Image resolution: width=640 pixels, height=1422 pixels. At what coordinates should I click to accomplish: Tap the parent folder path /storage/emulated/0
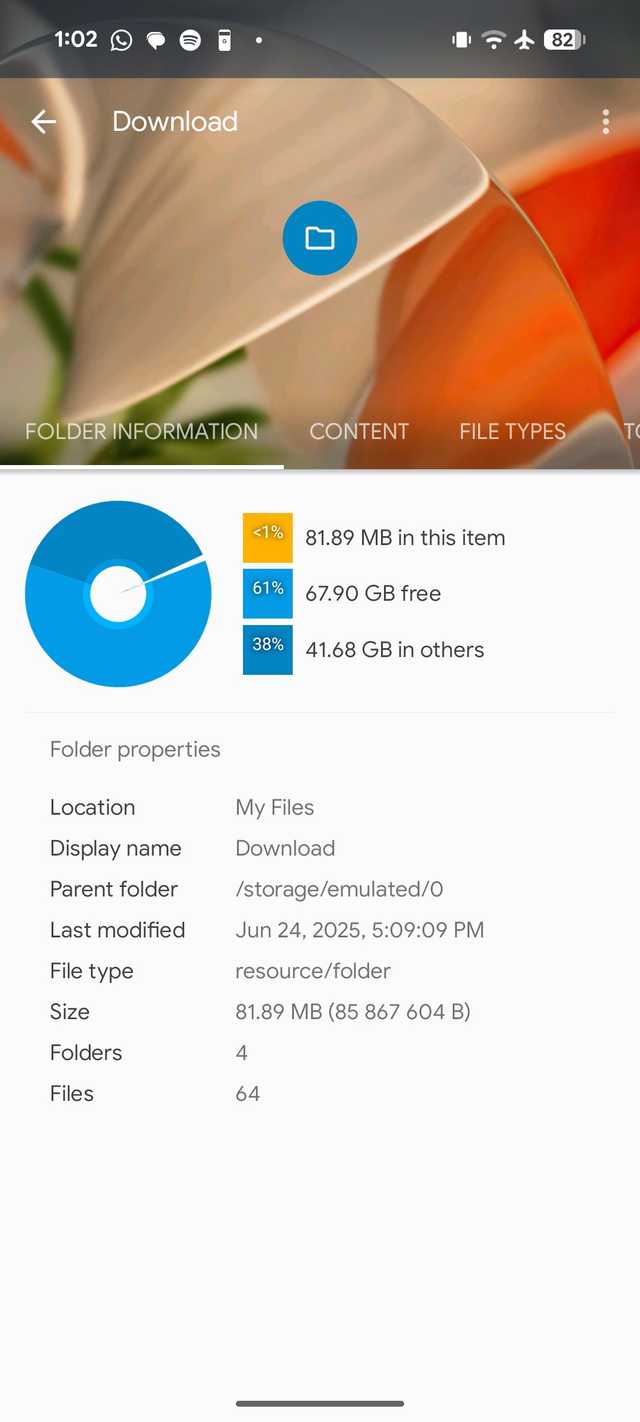(339, 889)
